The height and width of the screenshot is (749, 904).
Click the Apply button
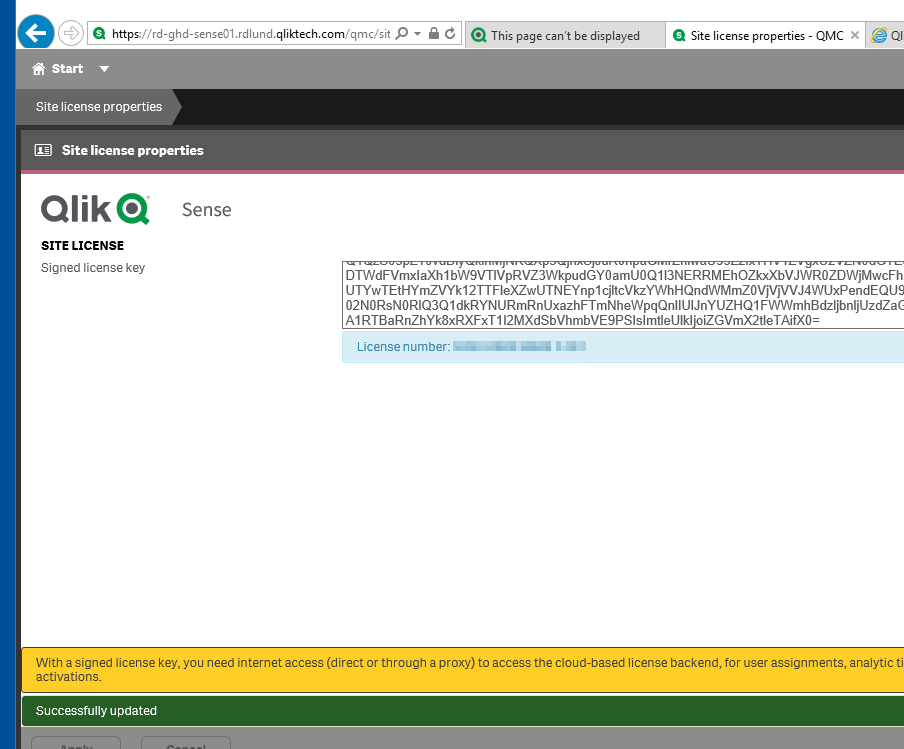click(x=76, y=745)
